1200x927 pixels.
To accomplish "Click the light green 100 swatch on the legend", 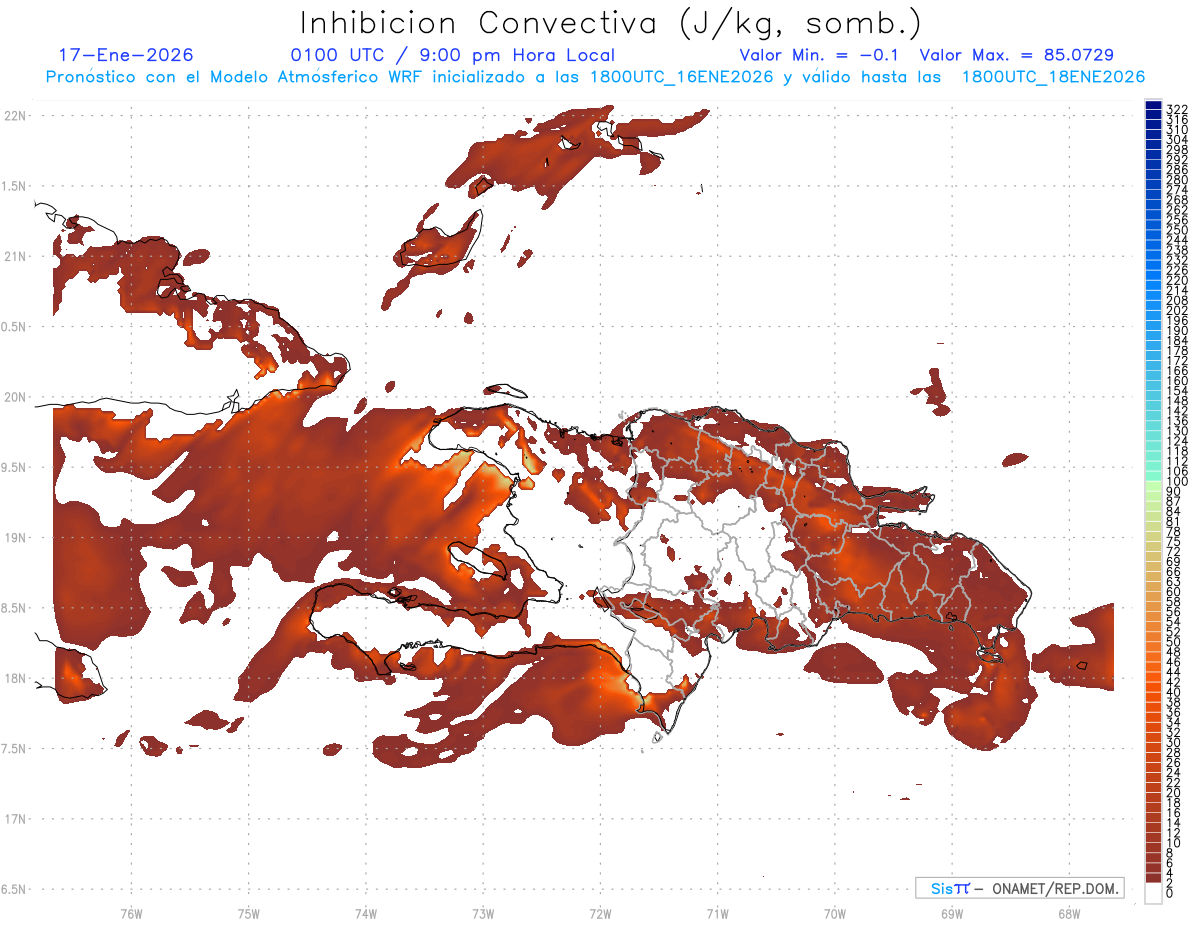I will coord(1153,485).
